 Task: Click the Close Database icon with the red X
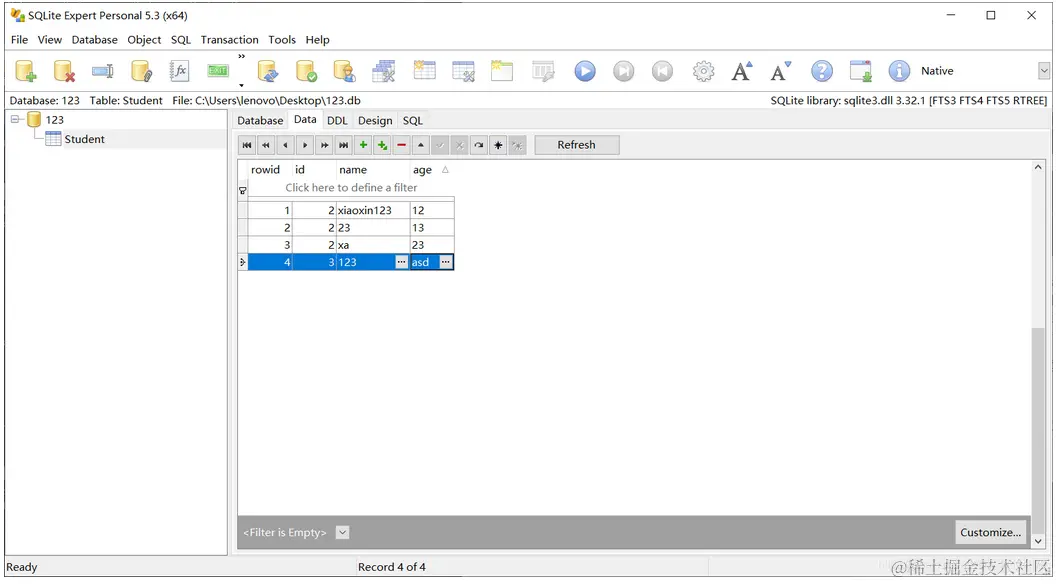[64, 71]
